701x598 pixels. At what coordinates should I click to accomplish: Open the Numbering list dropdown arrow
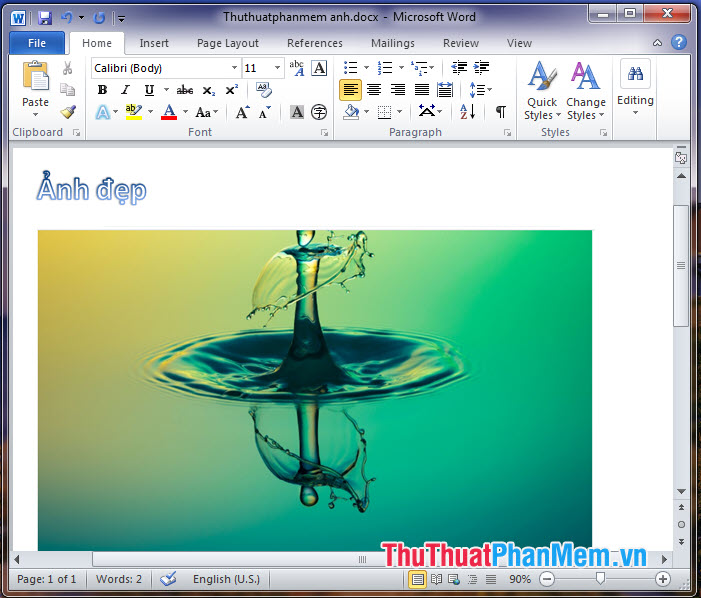click(x=401, y=67)
